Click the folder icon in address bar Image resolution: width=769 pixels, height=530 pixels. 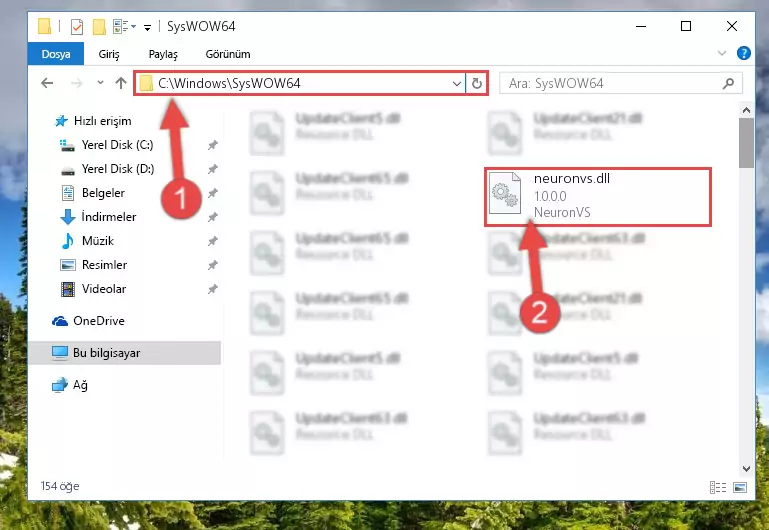pos(146,83)
